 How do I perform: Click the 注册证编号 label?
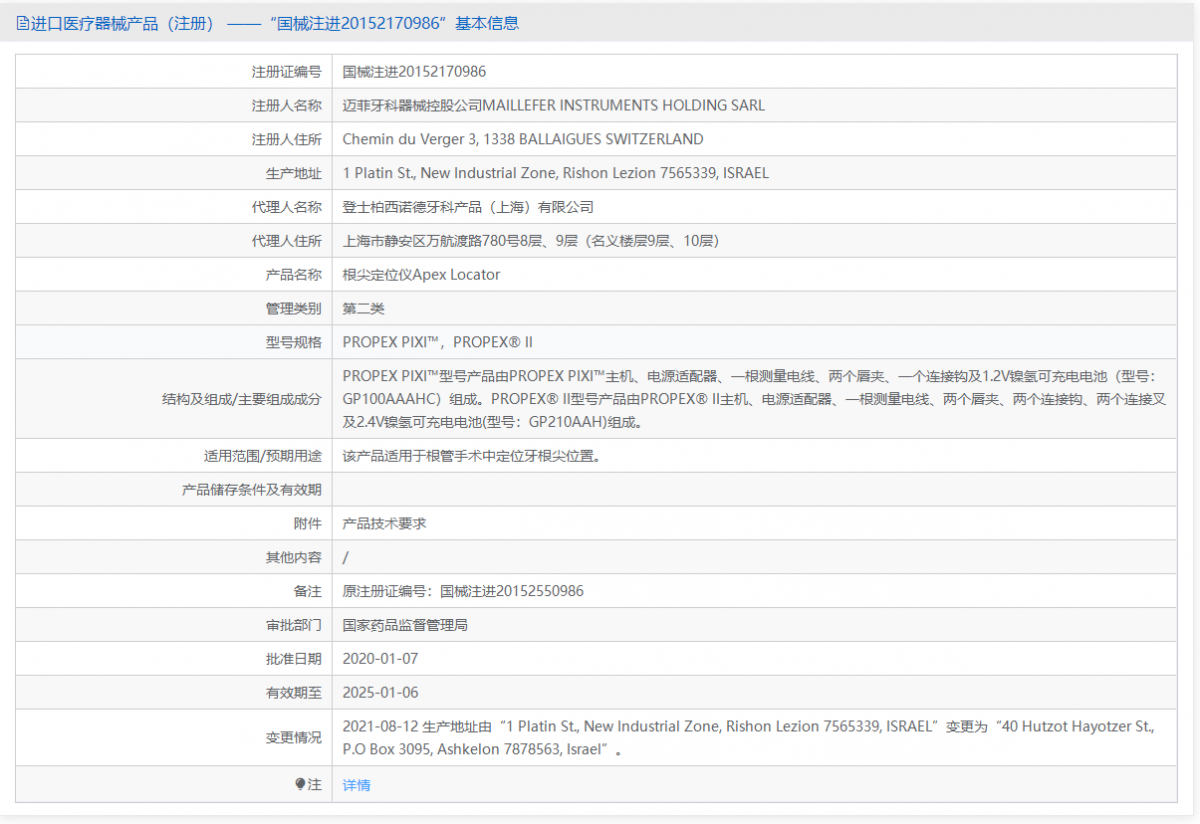click(287, 72)
